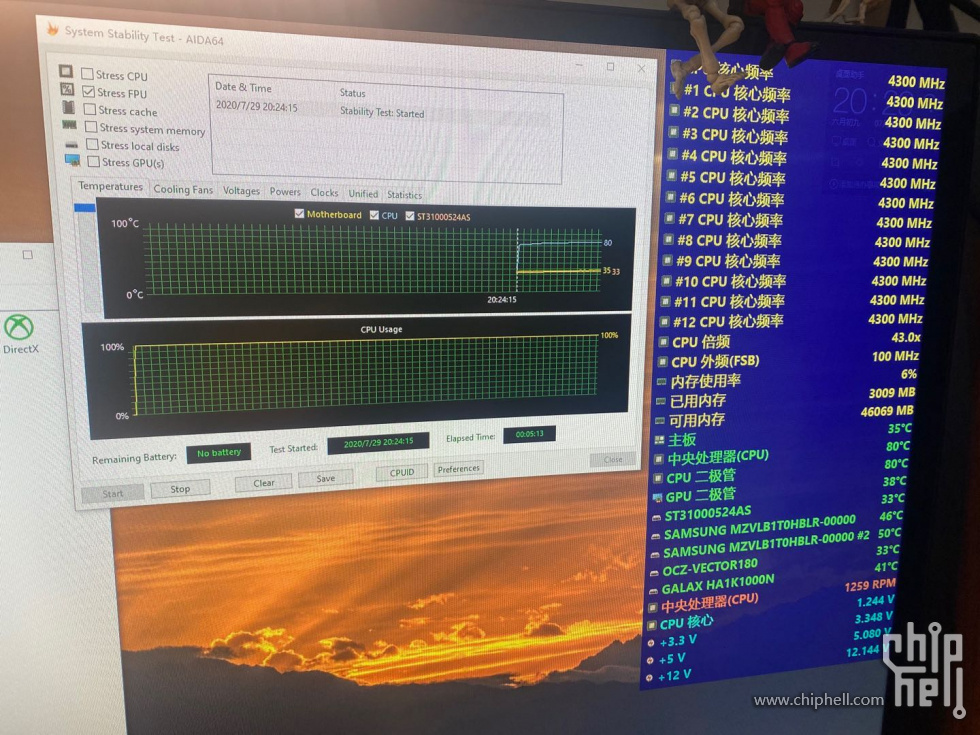Click the percent icon beside Stress FPU
The image size is (980, 735).
(67, 89)
